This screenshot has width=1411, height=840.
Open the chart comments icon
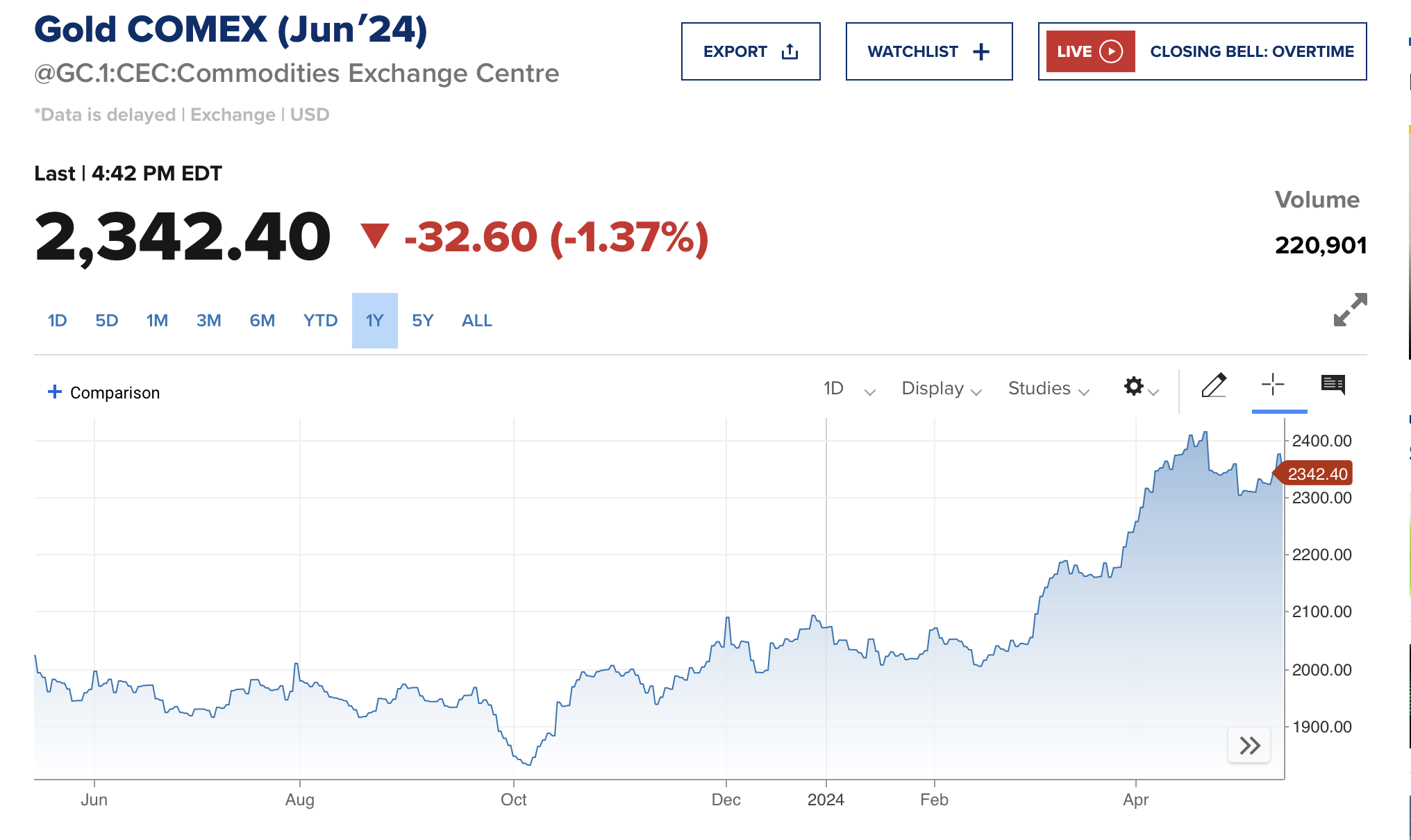[x=1333, y=385]
